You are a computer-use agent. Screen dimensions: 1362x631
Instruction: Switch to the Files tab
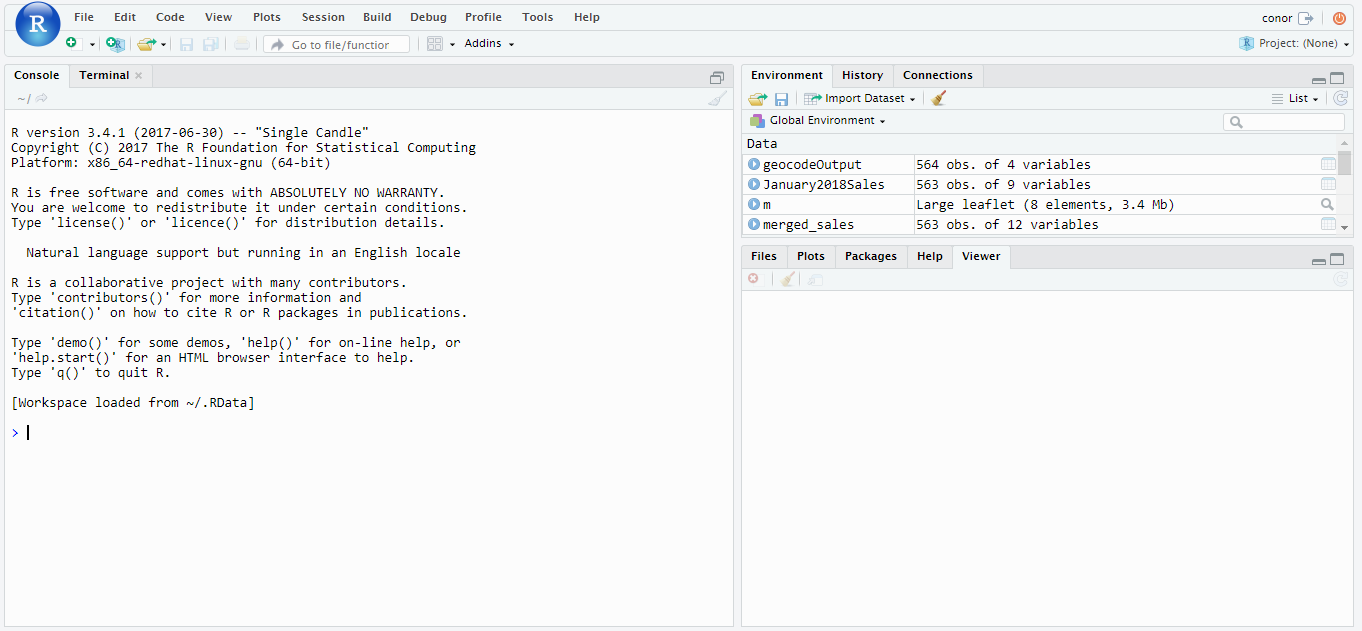[764, 256]
